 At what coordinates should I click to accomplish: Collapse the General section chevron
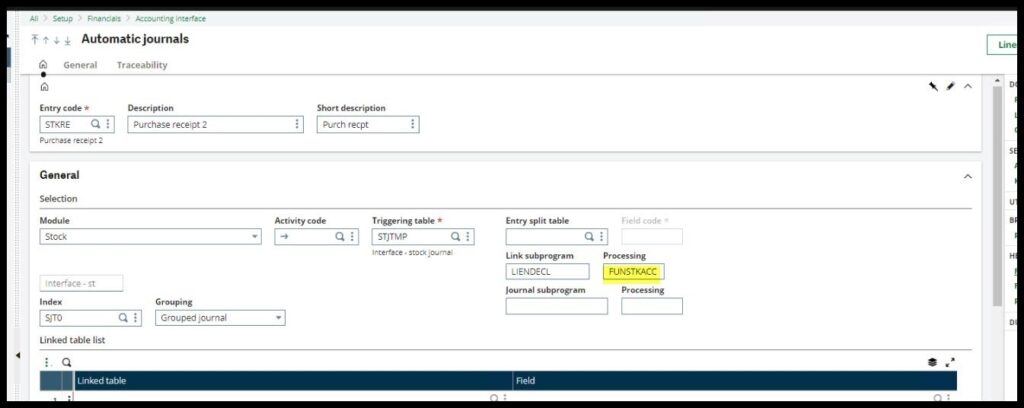(x=967, y=176)
